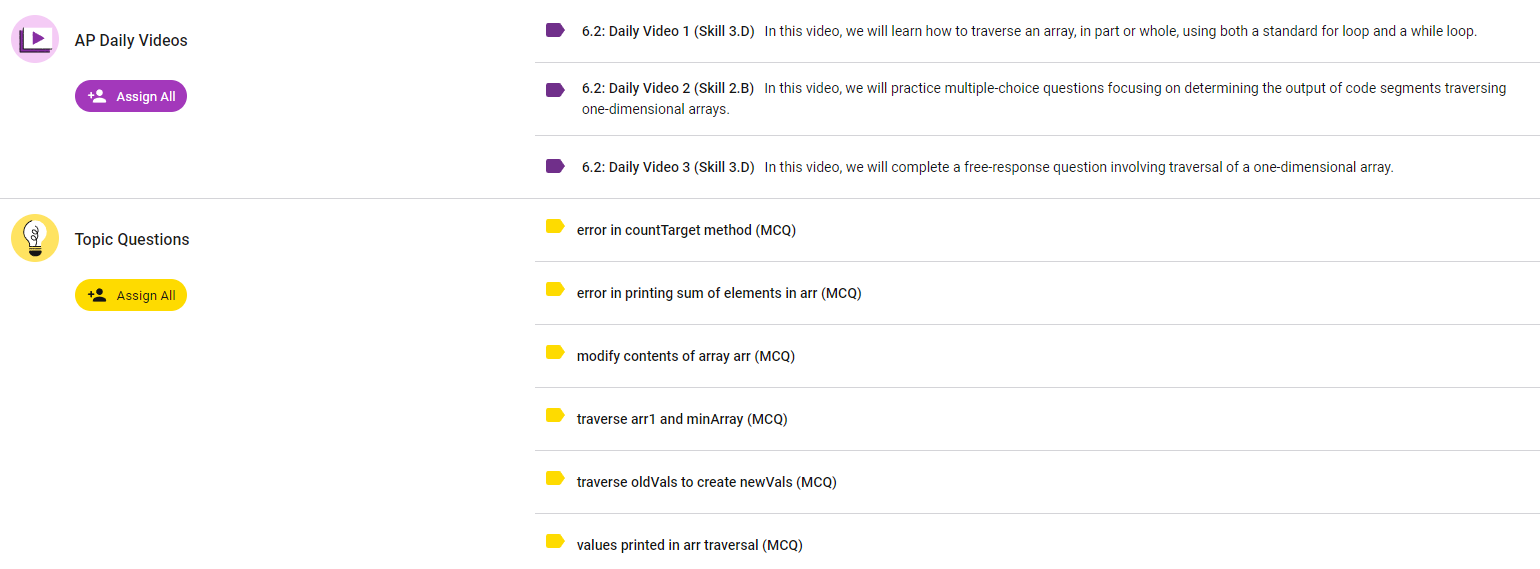
Task: Assign all Topic Questions
Action: pos(131,295)
